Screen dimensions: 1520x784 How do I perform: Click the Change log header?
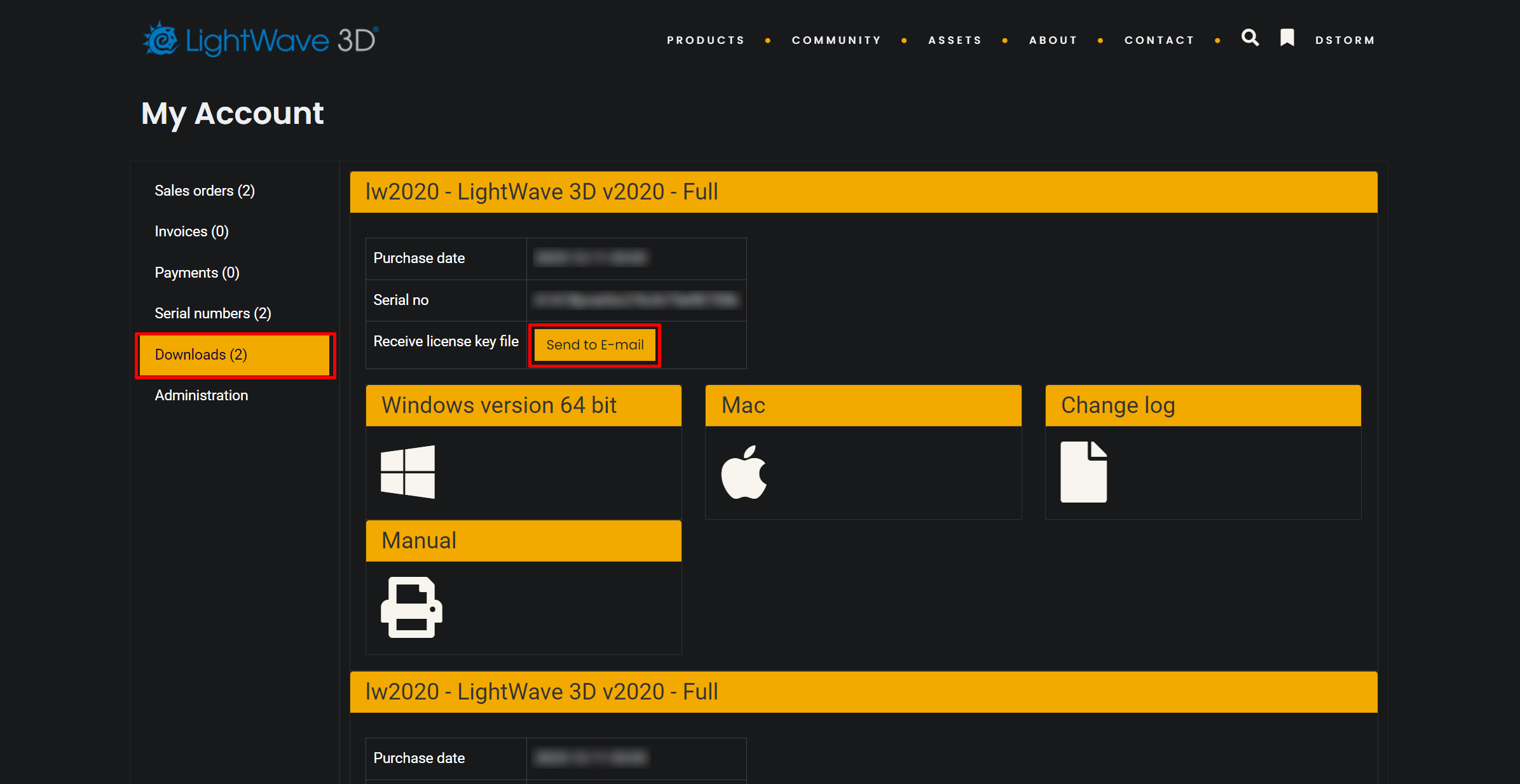pyautogui.click(x=1203, y=405)
